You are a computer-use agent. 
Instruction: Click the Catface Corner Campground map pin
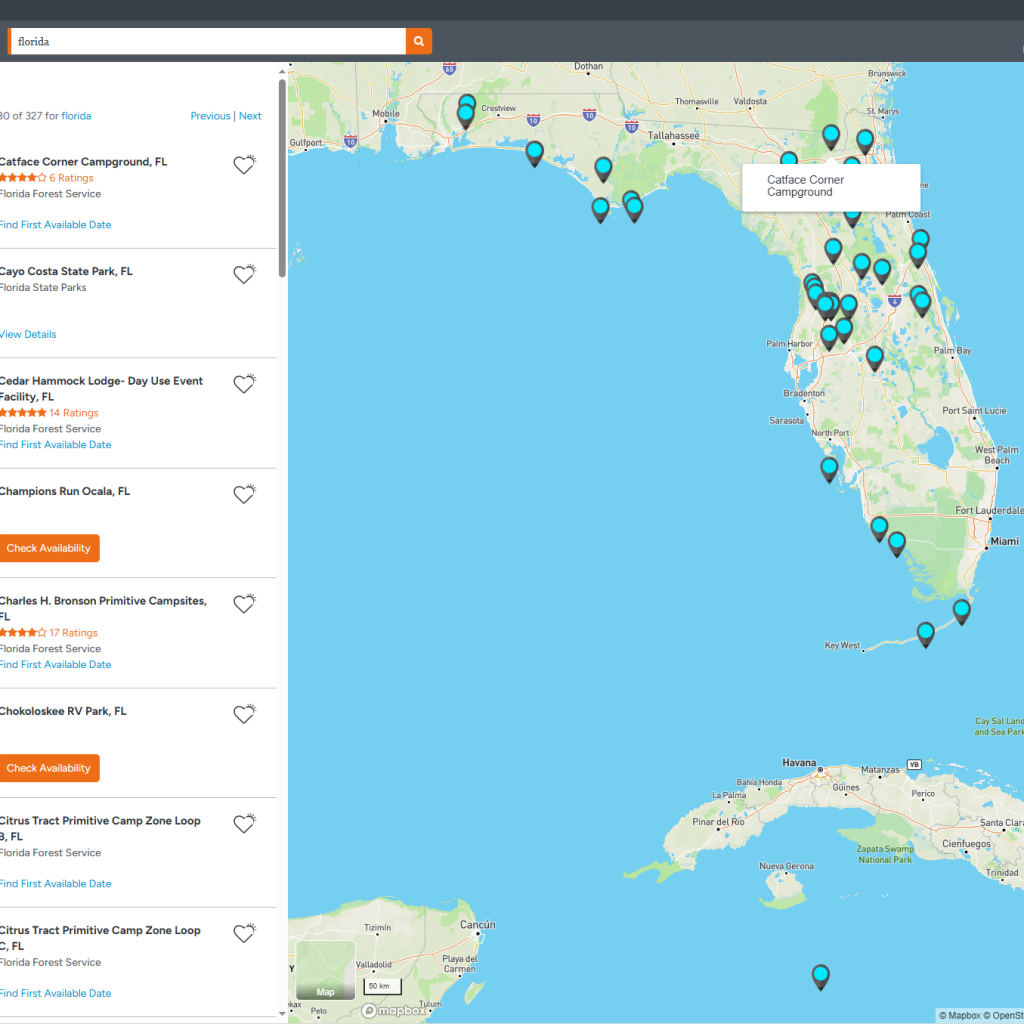831,137
